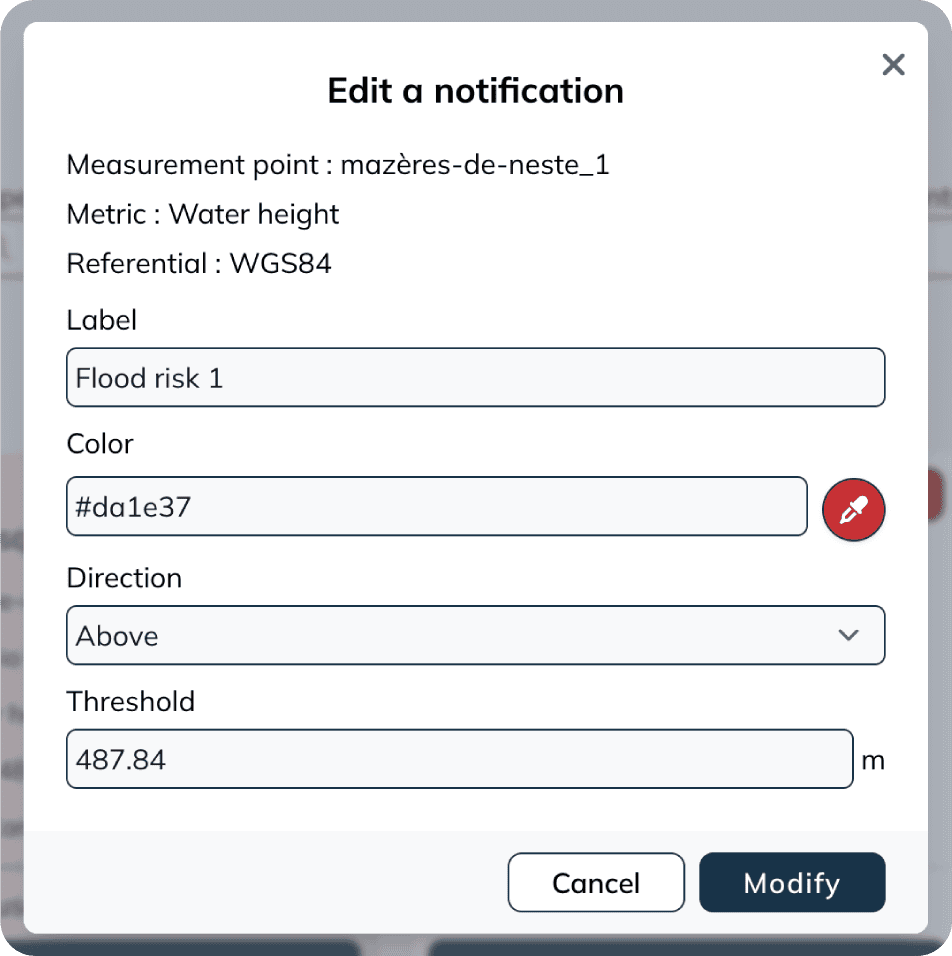
Task: Click the Color field caption
Action: (x=100, y=444)
